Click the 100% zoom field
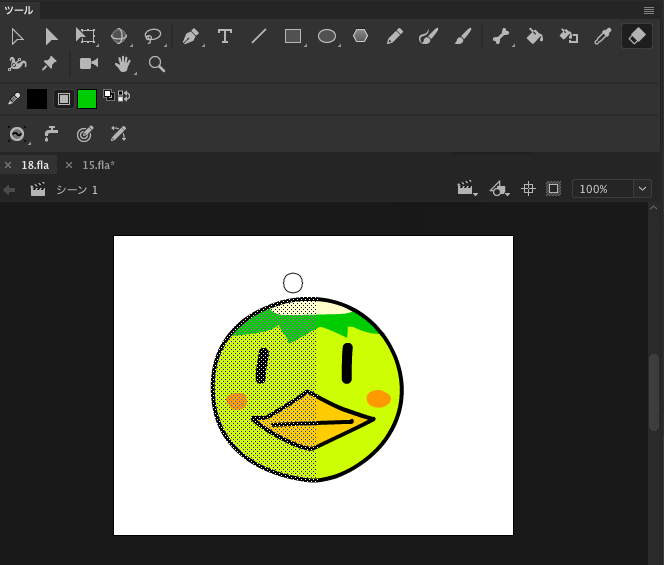The height and width of the screenshot is (565, 664). (603, 189)
